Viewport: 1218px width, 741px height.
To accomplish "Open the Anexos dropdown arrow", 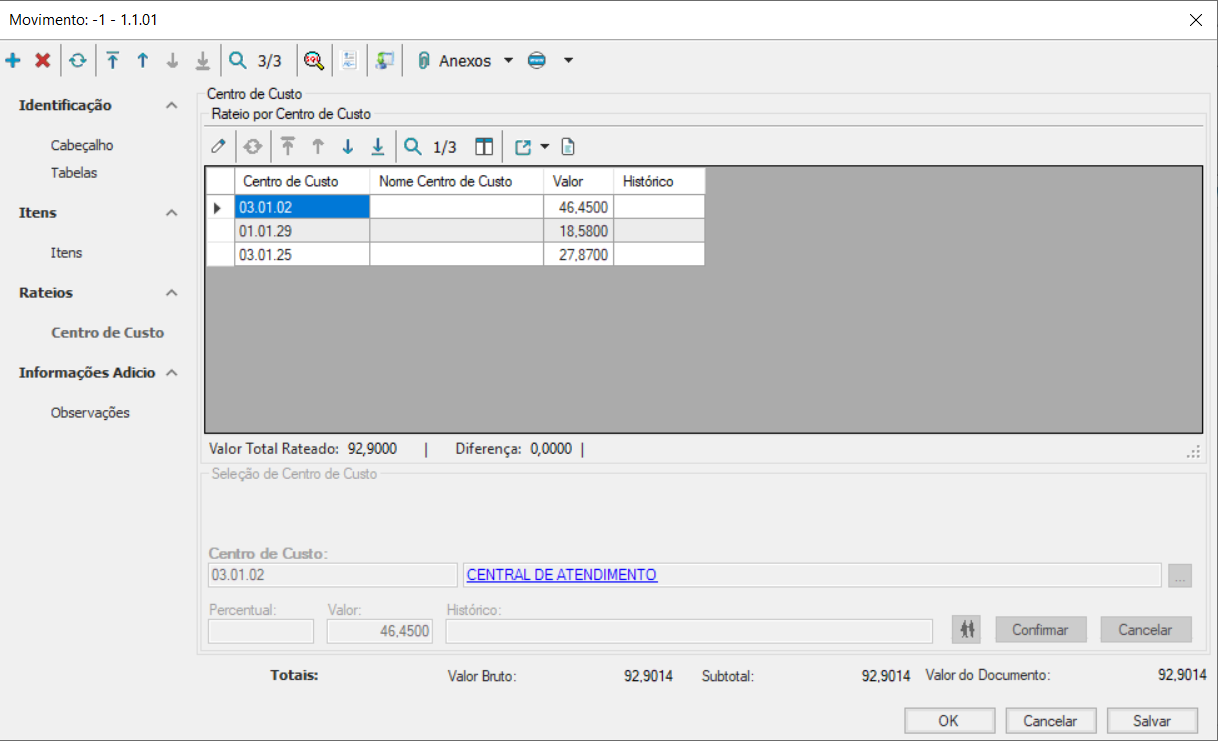I will click(x=508, y=61).
